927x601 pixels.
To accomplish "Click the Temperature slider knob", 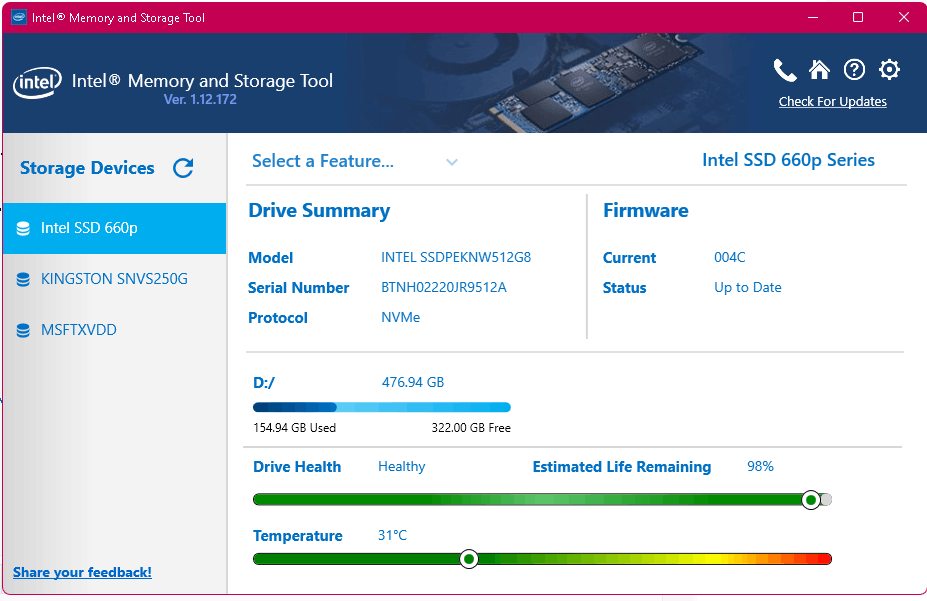I will click(469, 559).
